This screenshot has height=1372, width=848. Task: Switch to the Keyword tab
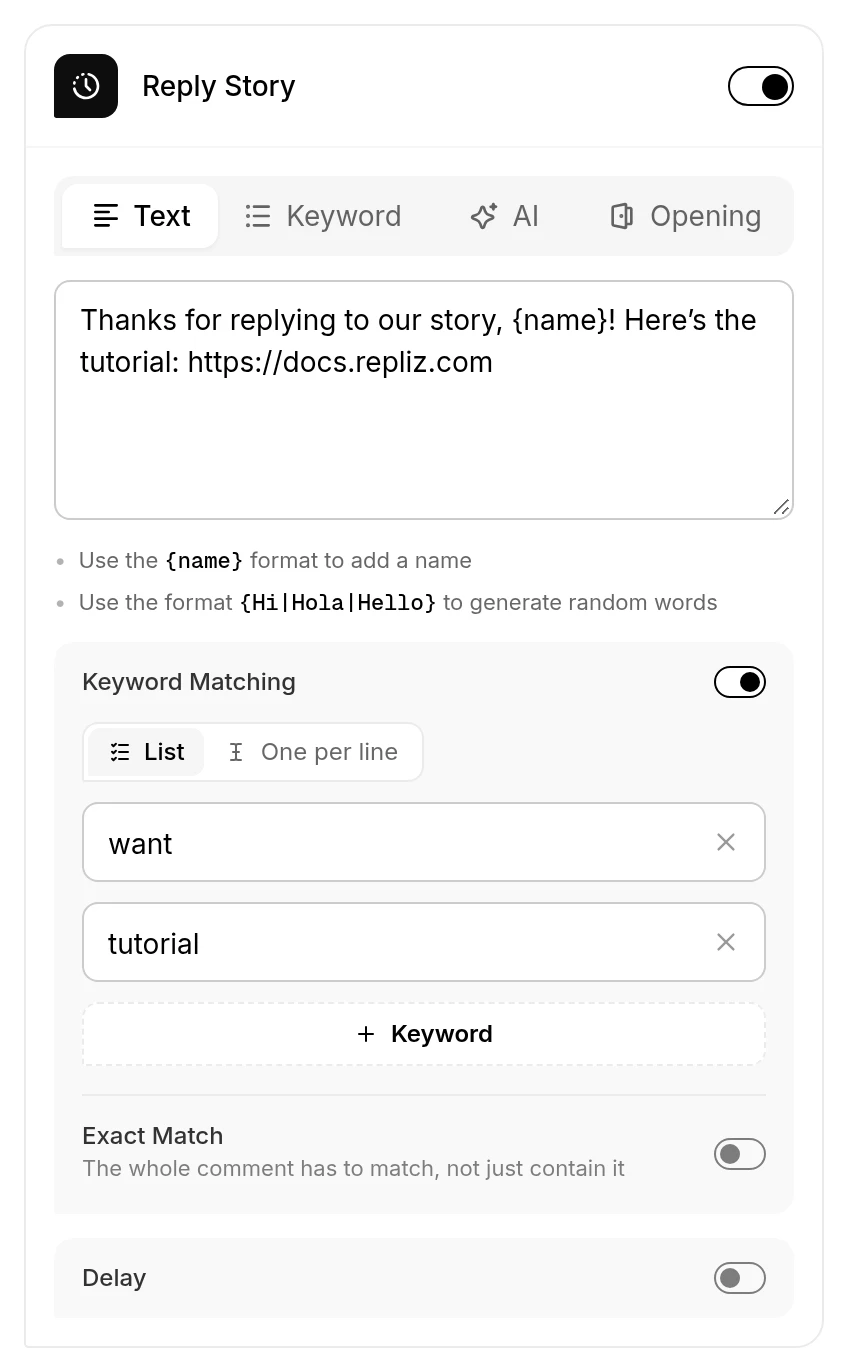pyautogui.click(x=322, y=216)
